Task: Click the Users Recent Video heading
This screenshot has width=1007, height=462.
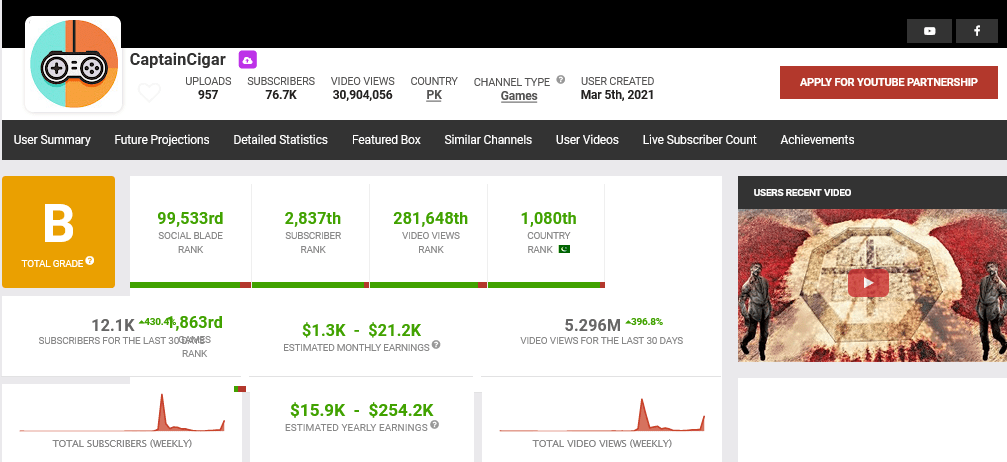Action: pyautogui.click(x=802, y=192)
